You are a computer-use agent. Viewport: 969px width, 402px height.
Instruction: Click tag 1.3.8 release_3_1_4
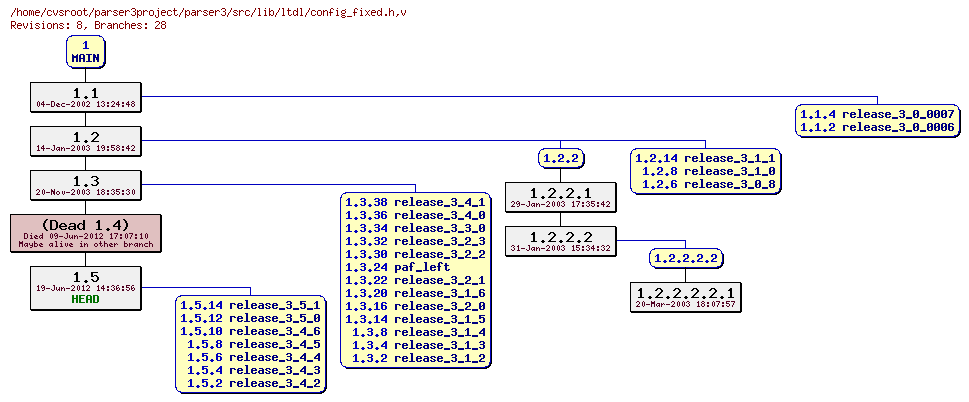coord(419,332)
